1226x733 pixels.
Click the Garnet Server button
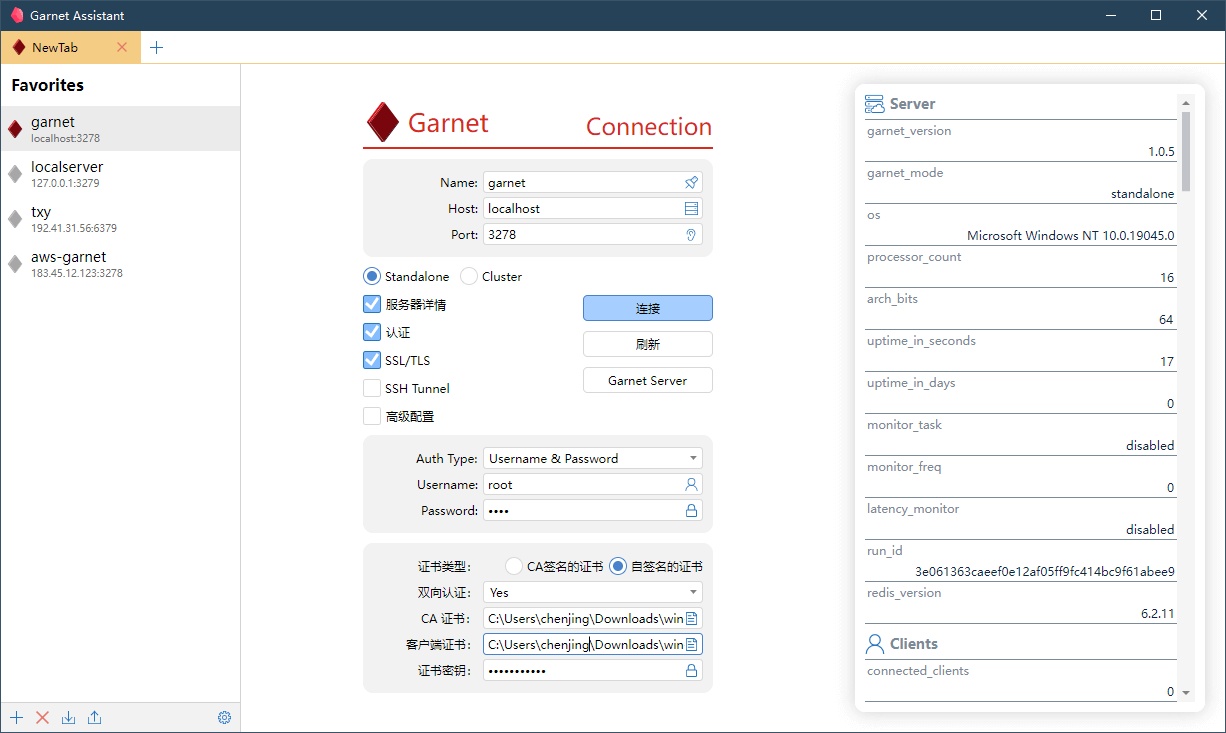pos(647,380)
